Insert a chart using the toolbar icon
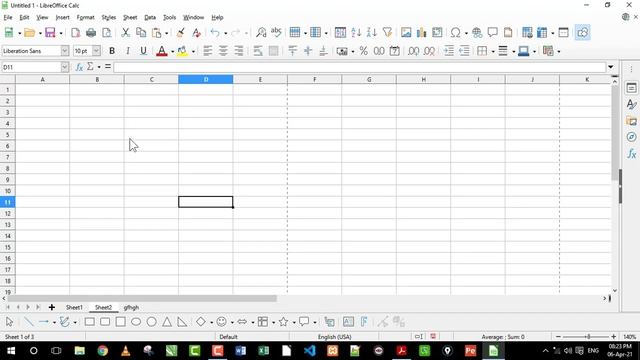This screenshot has height=360, width=640. tap(421, 33)
